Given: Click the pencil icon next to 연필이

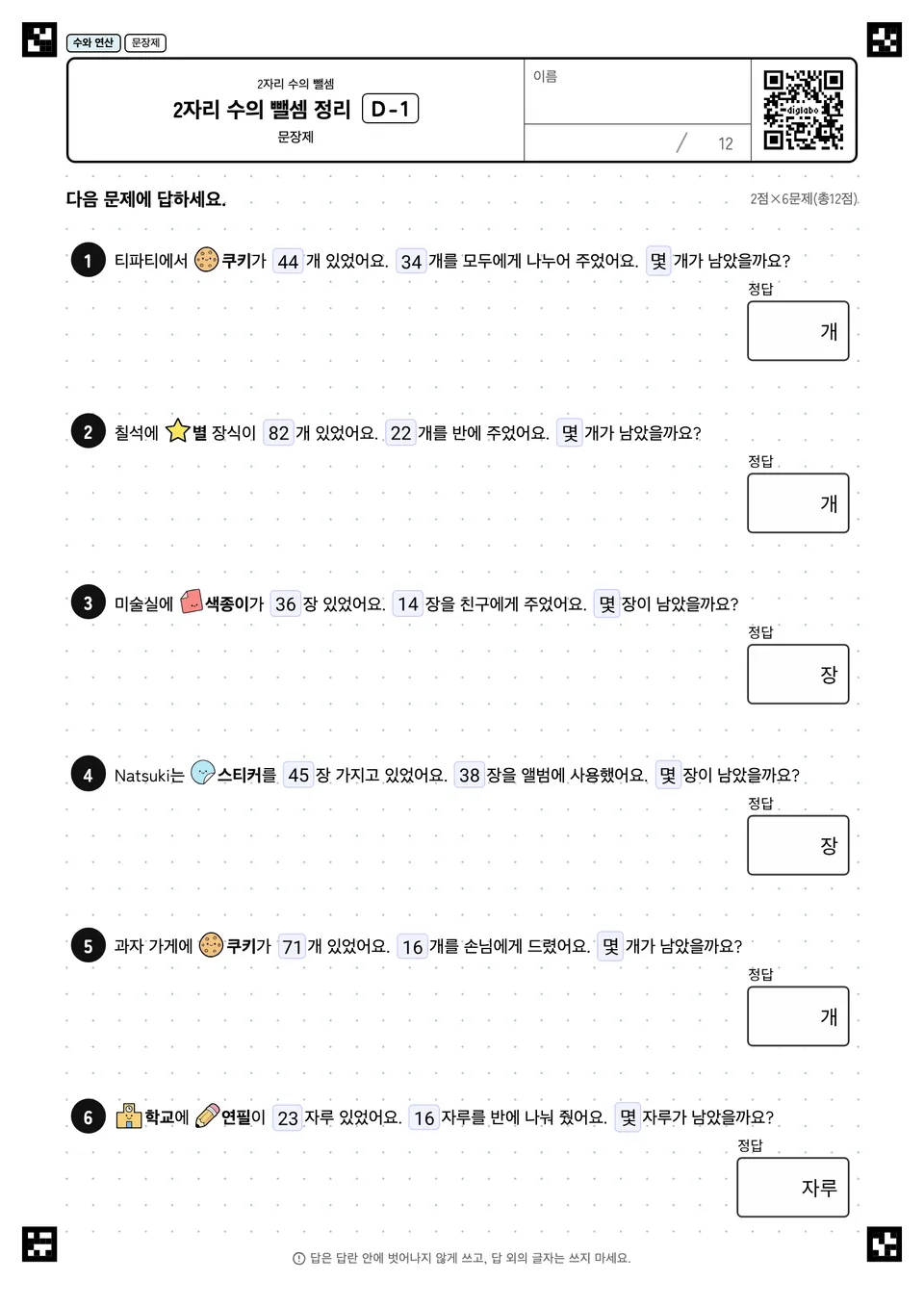Looking at the screenshot, I should pyautogui.click(x=207, y=1116).
